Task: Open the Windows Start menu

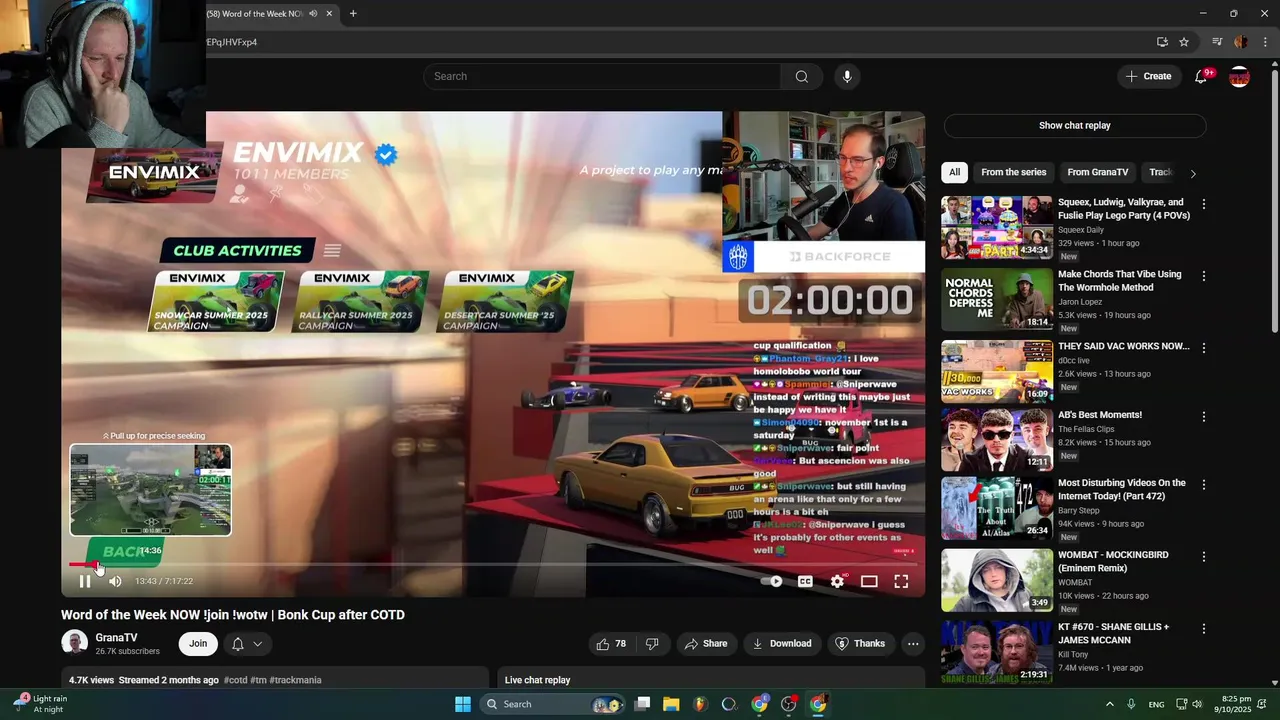Action: click(463, 704)
